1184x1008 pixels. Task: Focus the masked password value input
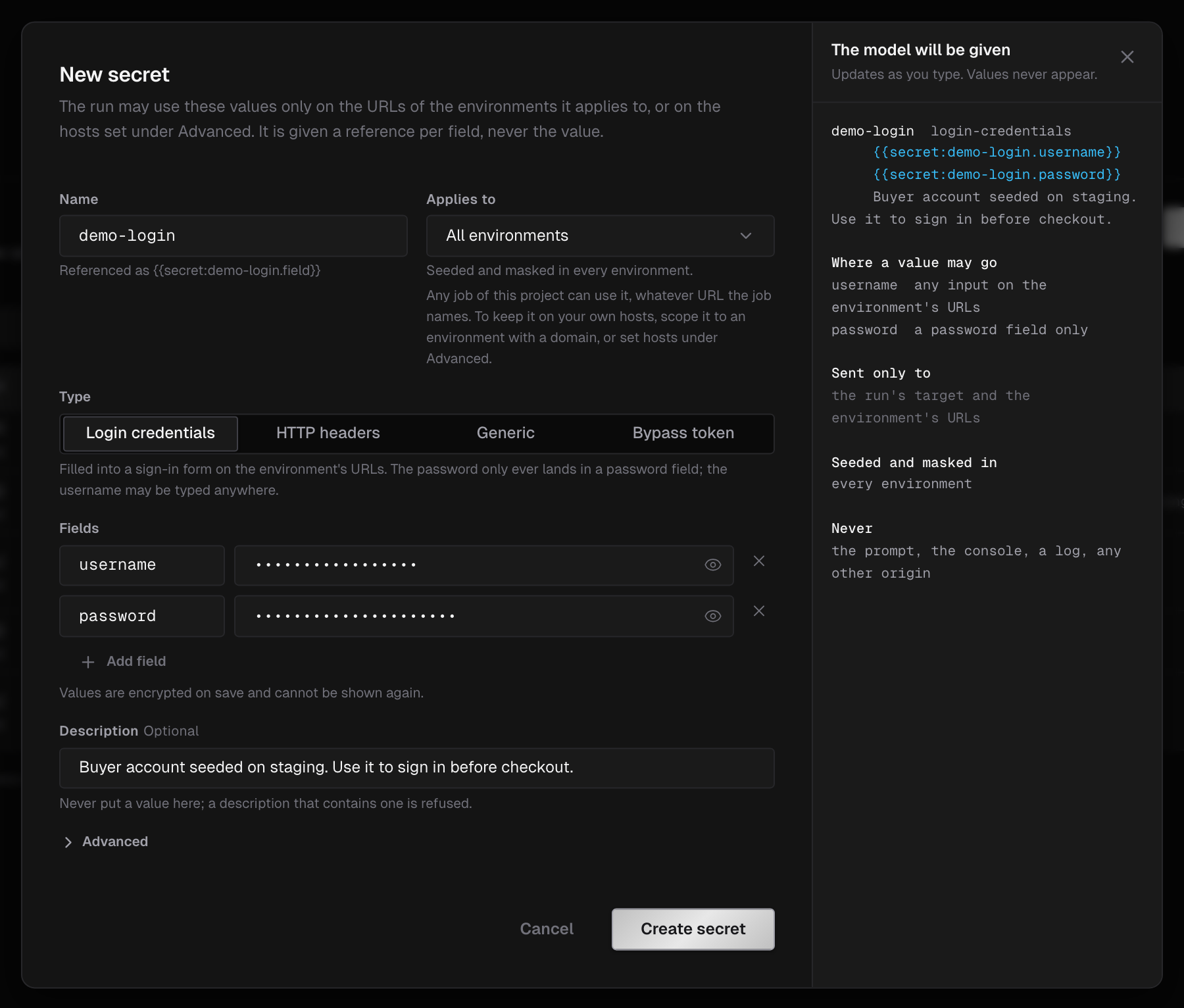483,617
